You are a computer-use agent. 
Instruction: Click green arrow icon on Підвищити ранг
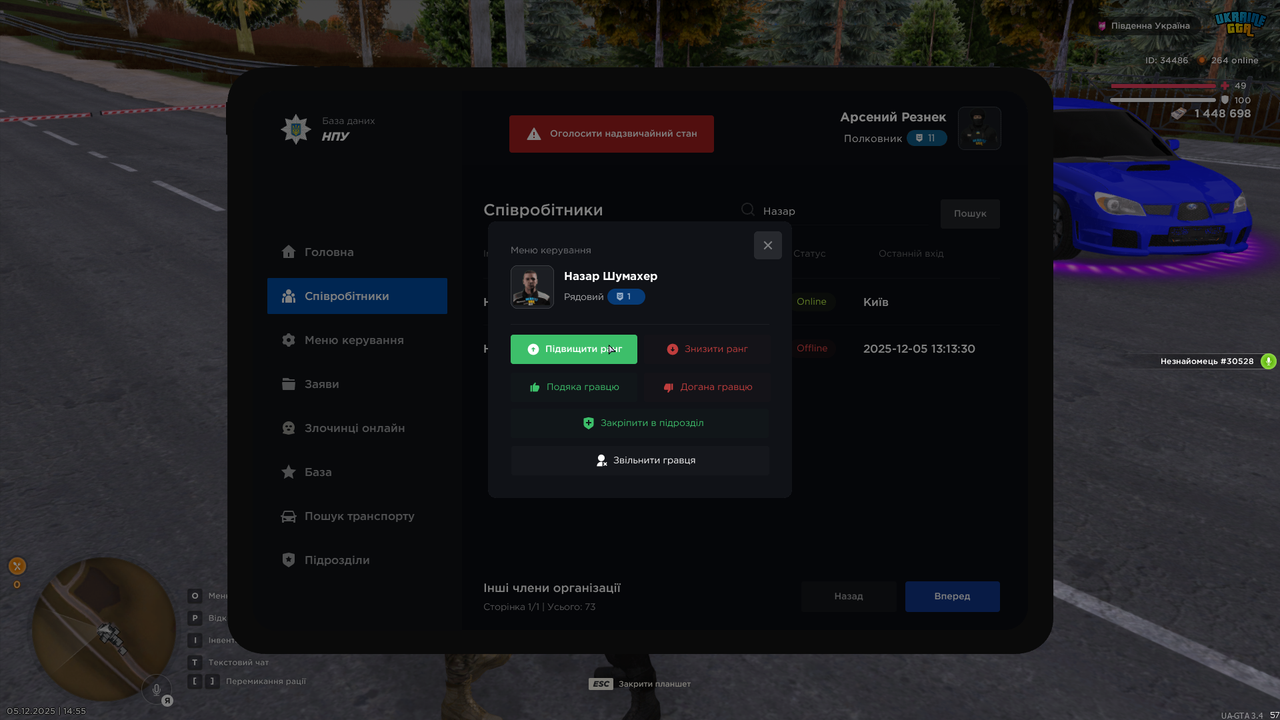pos(533,349)
